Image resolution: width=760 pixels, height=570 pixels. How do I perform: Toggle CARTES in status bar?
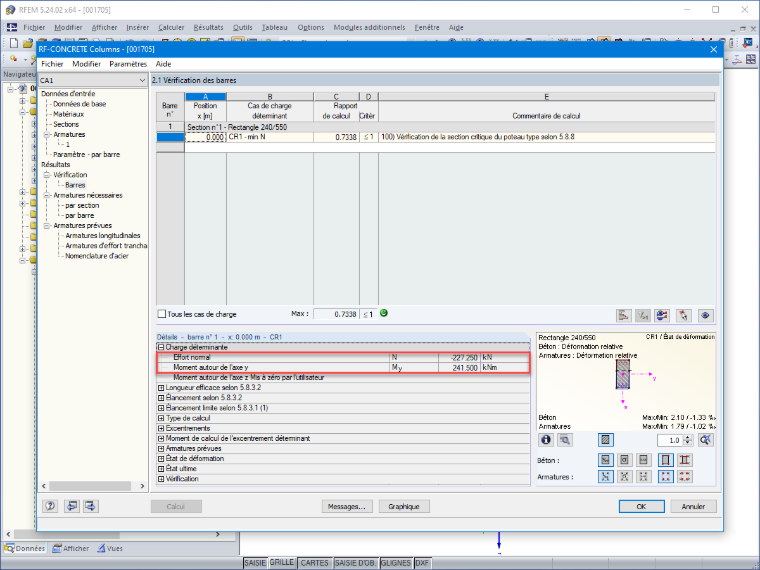(315, 563)
